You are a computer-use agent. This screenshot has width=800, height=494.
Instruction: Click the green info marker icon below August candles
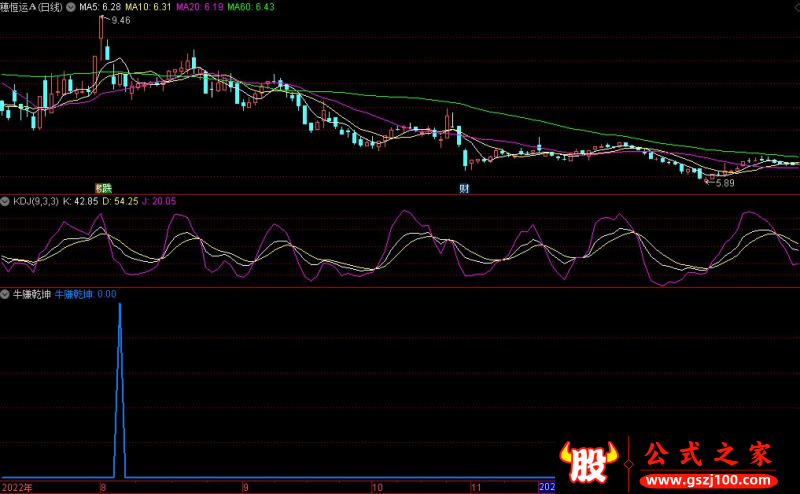coord(101,187)
